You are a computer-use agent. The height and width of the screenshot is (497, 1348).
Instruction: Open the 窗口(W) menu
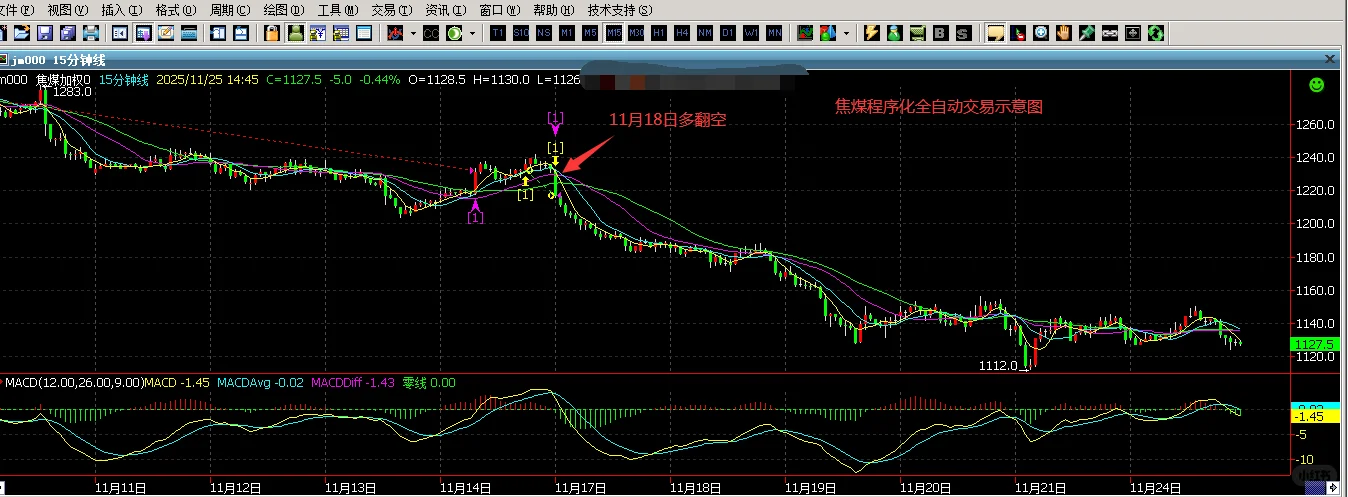499,10
